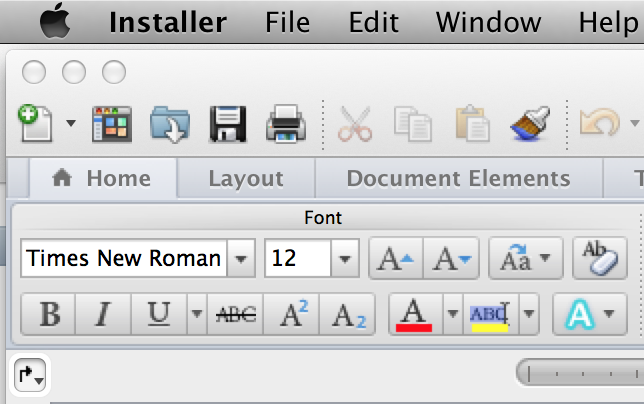This screenshot has width=644, height=404.
Task: Open the Window menu
Action: click(488, 22)
